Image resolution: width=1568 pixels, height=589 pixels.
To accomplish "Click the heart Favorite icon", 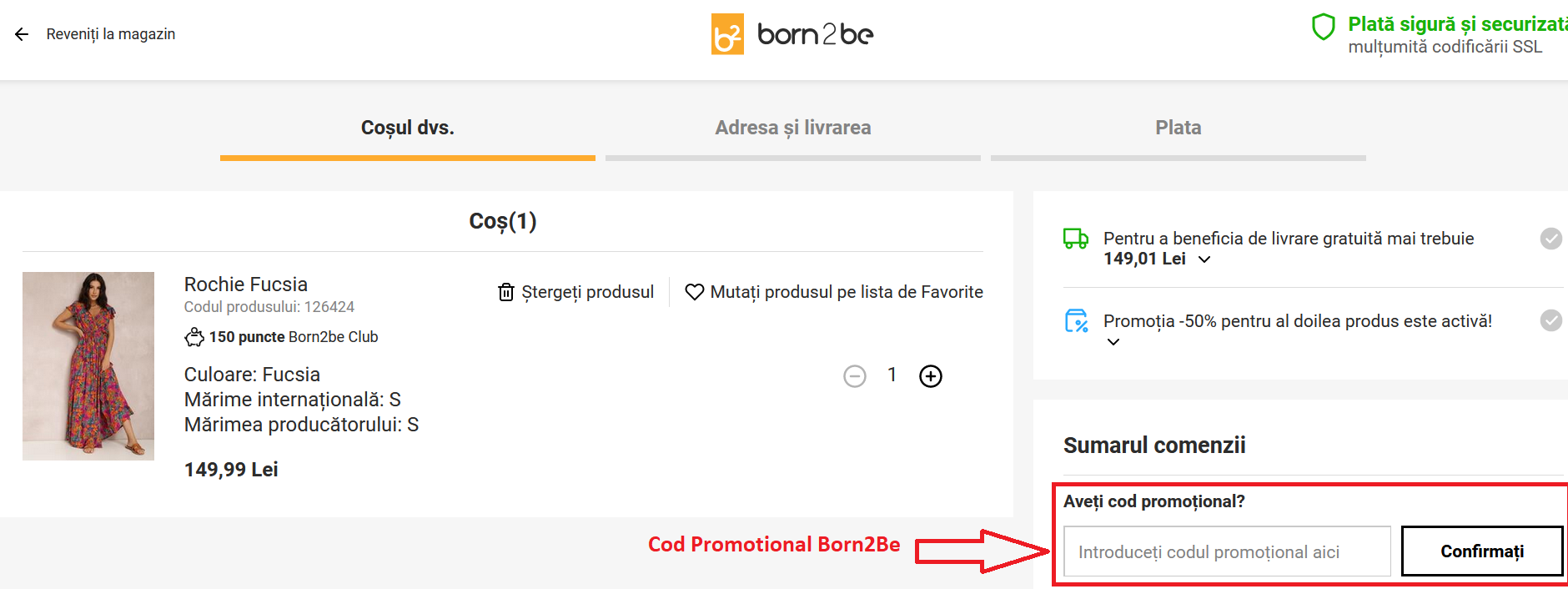I will (x=694, y=292).
